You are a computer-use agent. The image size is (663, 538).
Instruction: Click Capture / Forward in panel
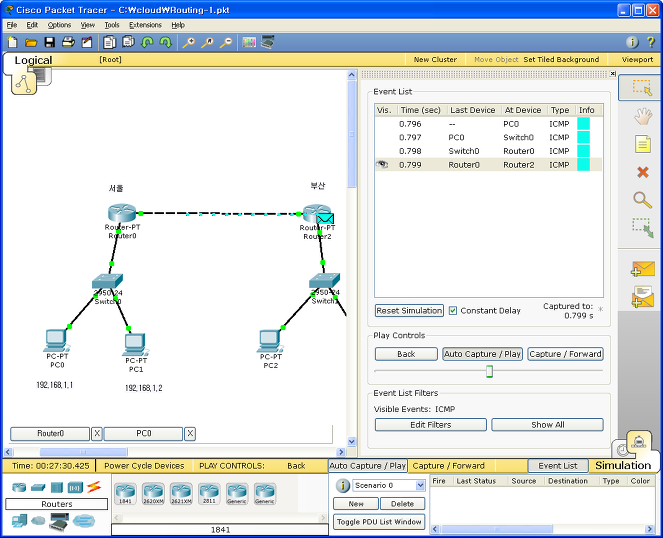565,354
